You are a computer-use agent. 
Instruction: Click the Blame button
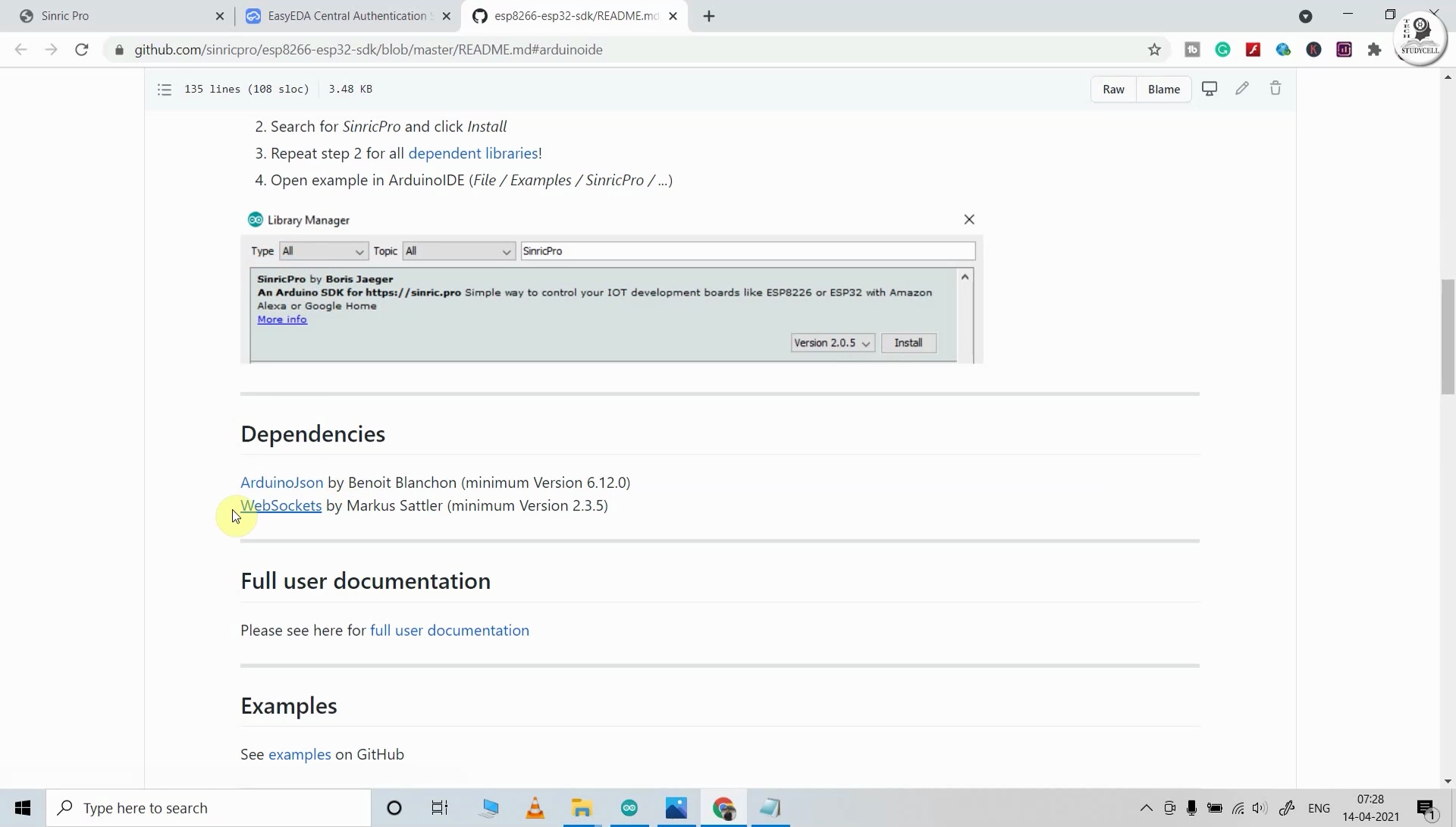point(1163,90)
